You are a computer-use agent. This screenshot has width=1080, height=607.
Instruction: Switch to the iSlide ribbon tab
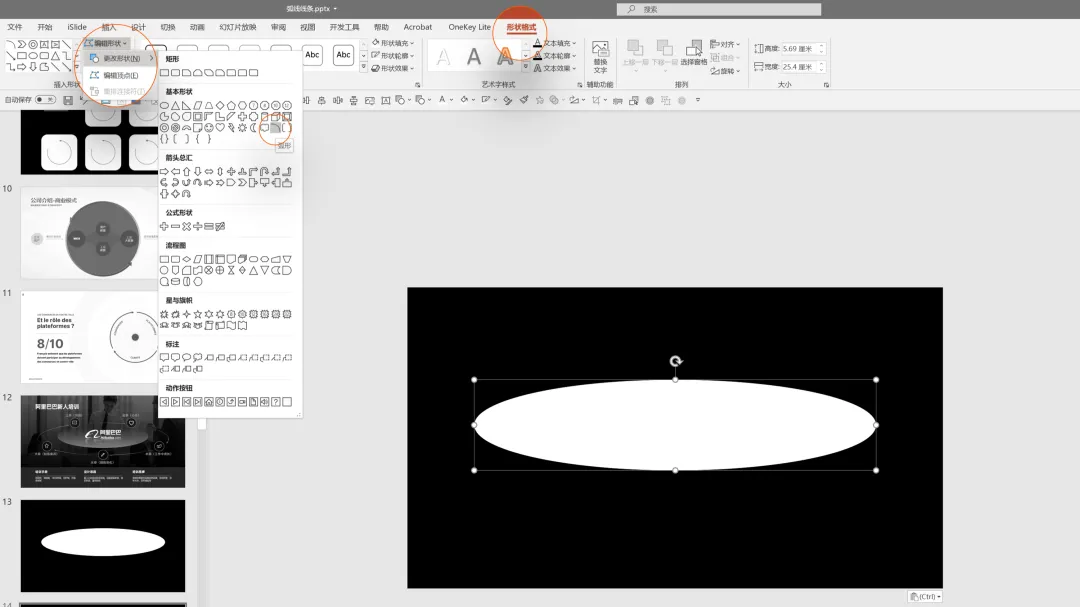77,28
